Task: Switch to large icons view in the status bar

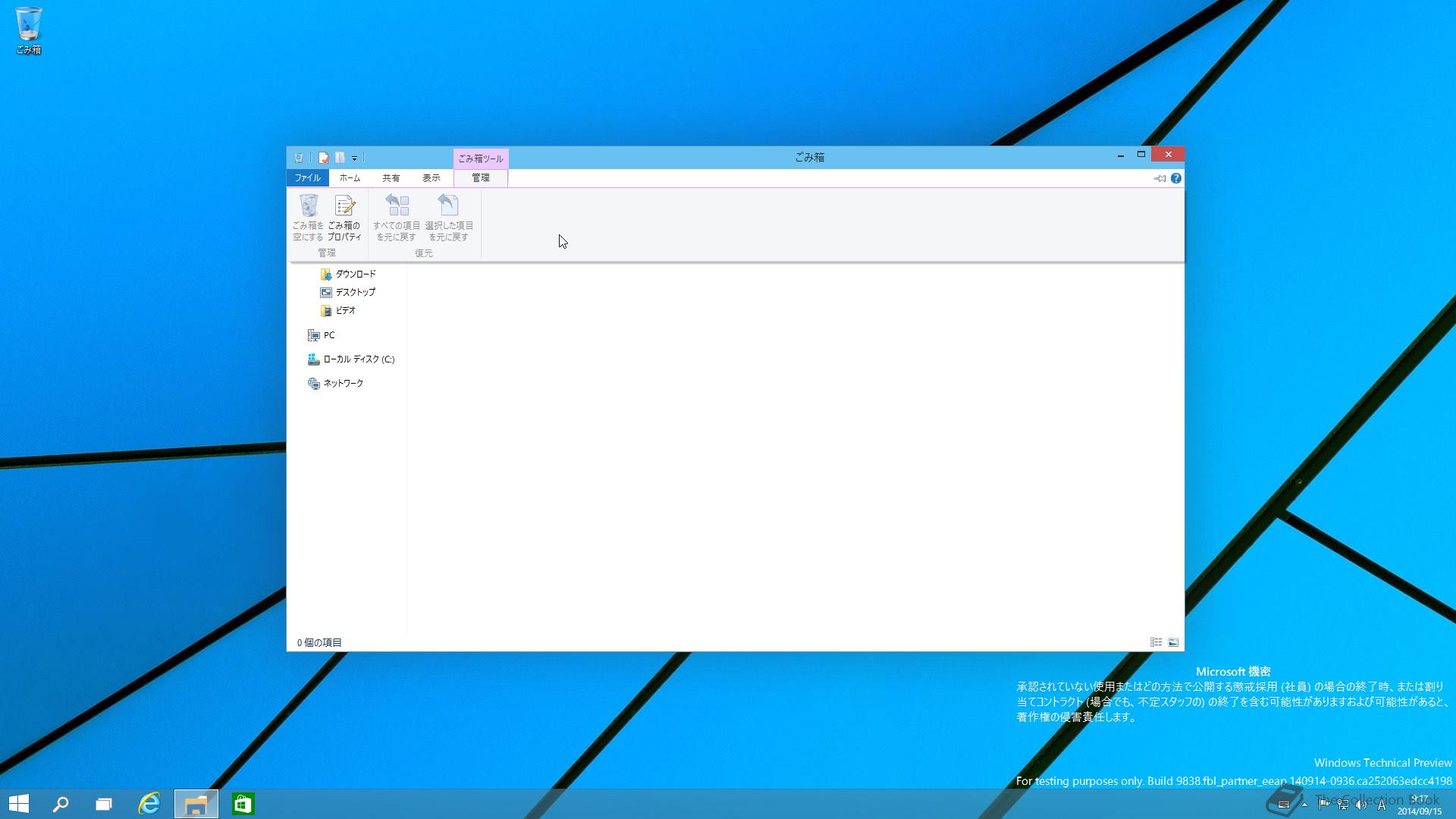Action: (1173, 642)
